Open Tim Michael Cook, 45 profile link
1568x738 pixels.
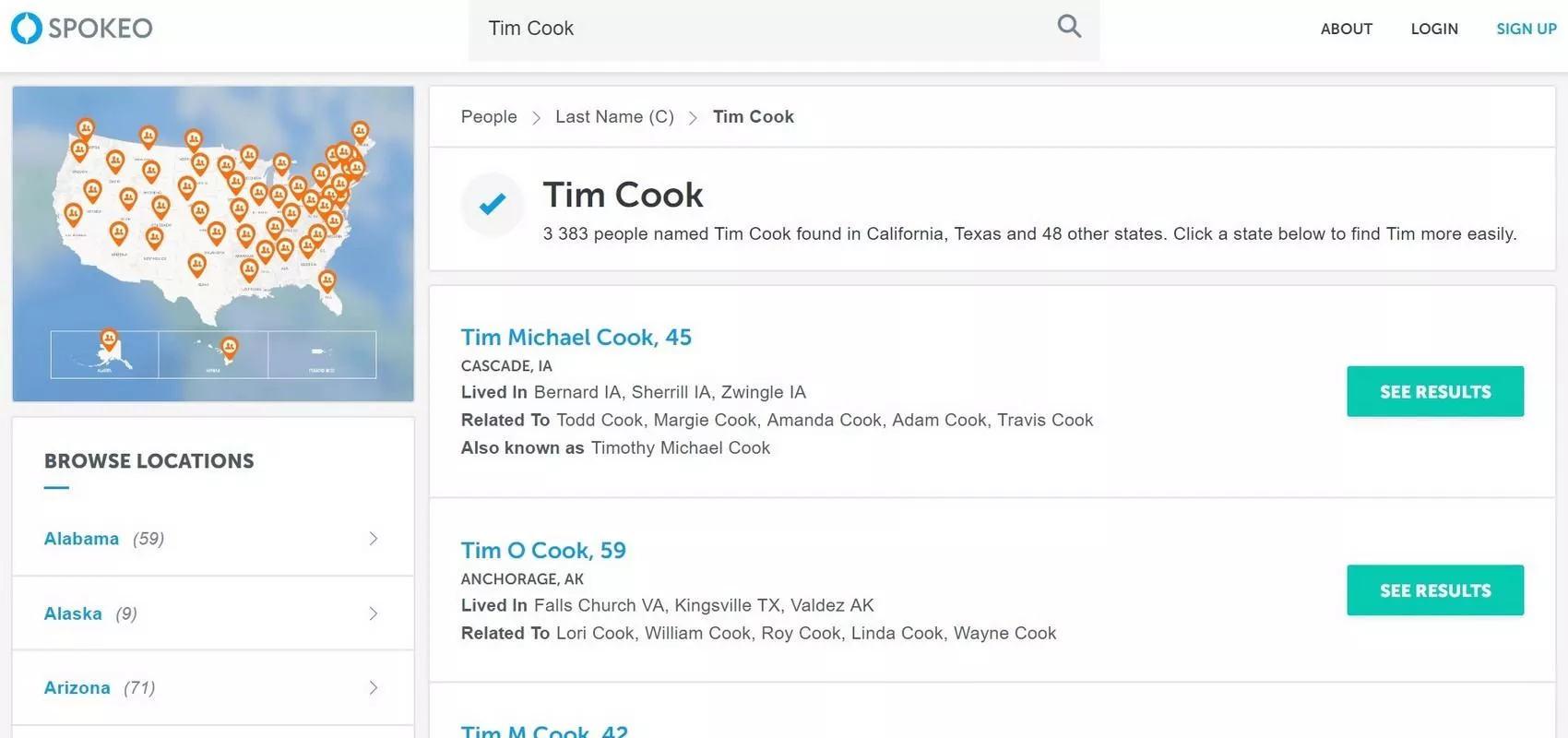pos(576,338)
